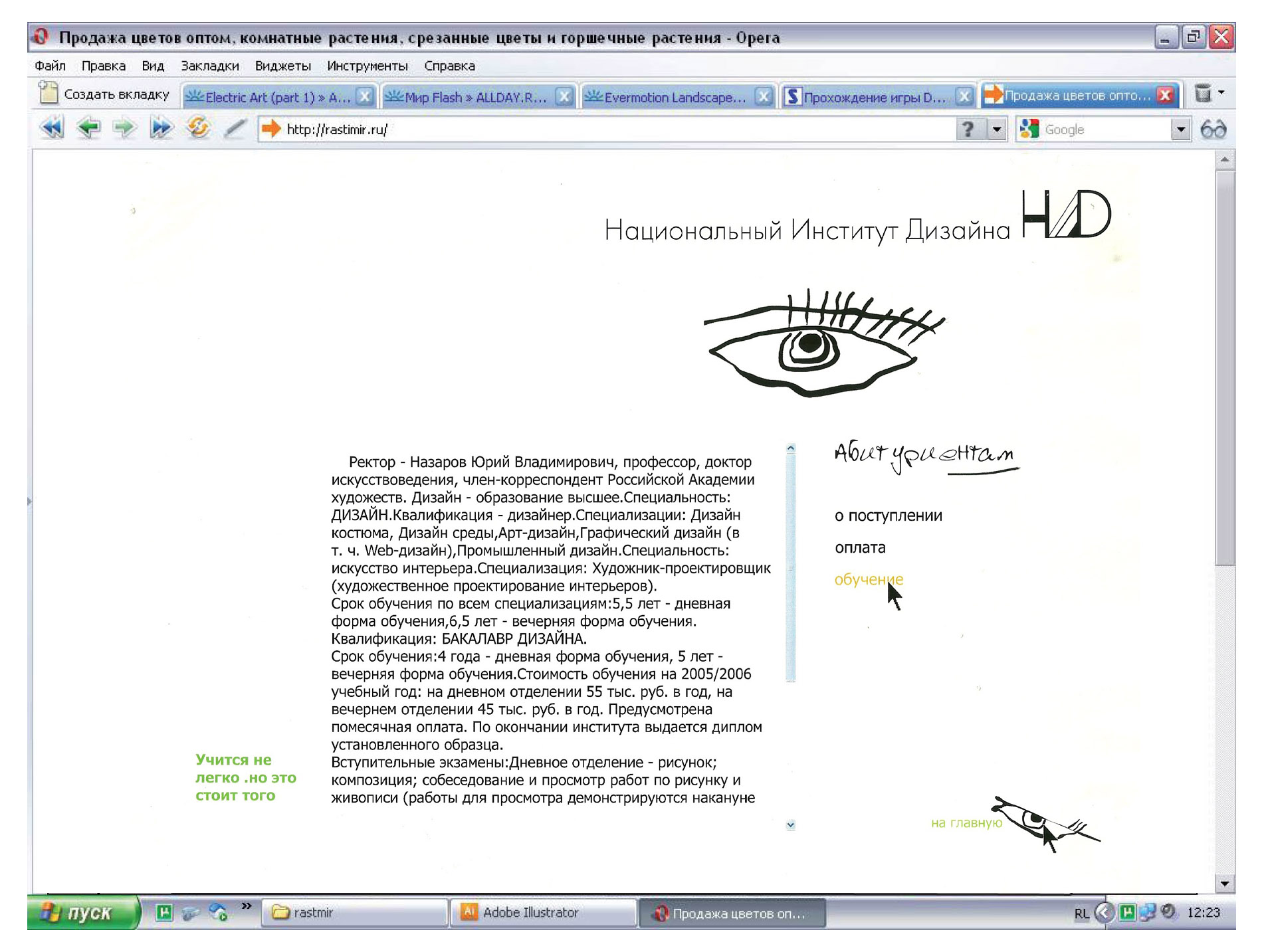Click the Google search field
Screen dimensions: 1266x952
point(1105,129)
